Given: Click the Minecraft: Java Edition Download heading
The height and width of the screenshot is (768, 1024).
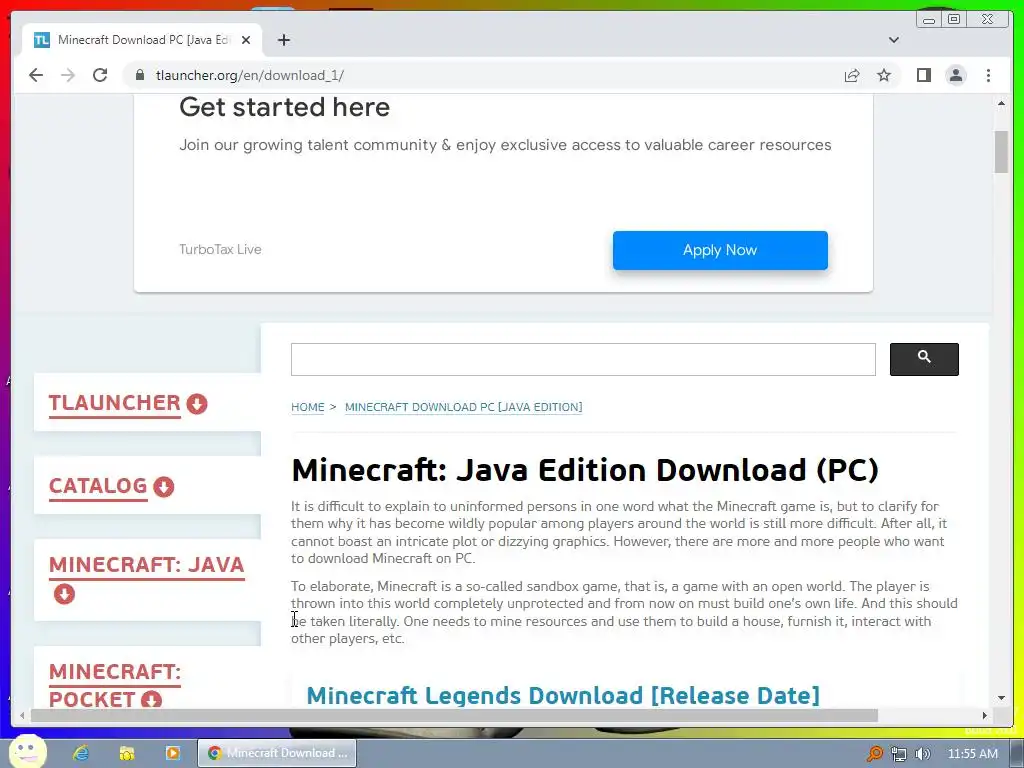Looking at the screenshot, I should 585,470.
